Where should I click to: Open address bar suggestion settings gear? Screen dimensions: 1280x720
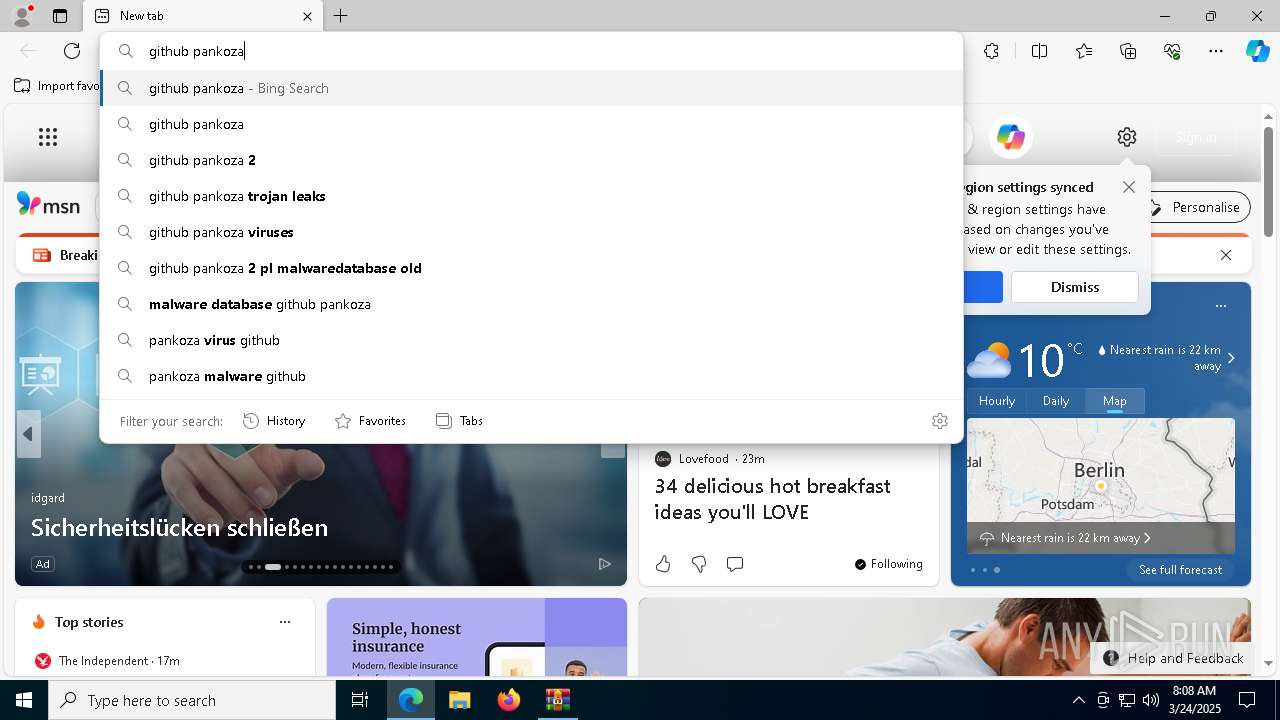click(939, 421)
